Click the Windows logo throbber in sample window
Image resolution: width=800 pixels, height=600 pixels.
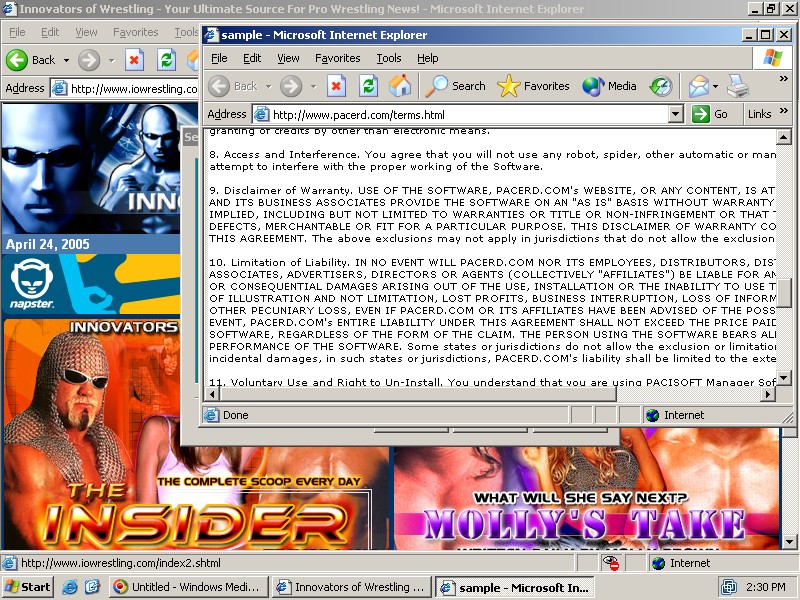pos(772,58)
